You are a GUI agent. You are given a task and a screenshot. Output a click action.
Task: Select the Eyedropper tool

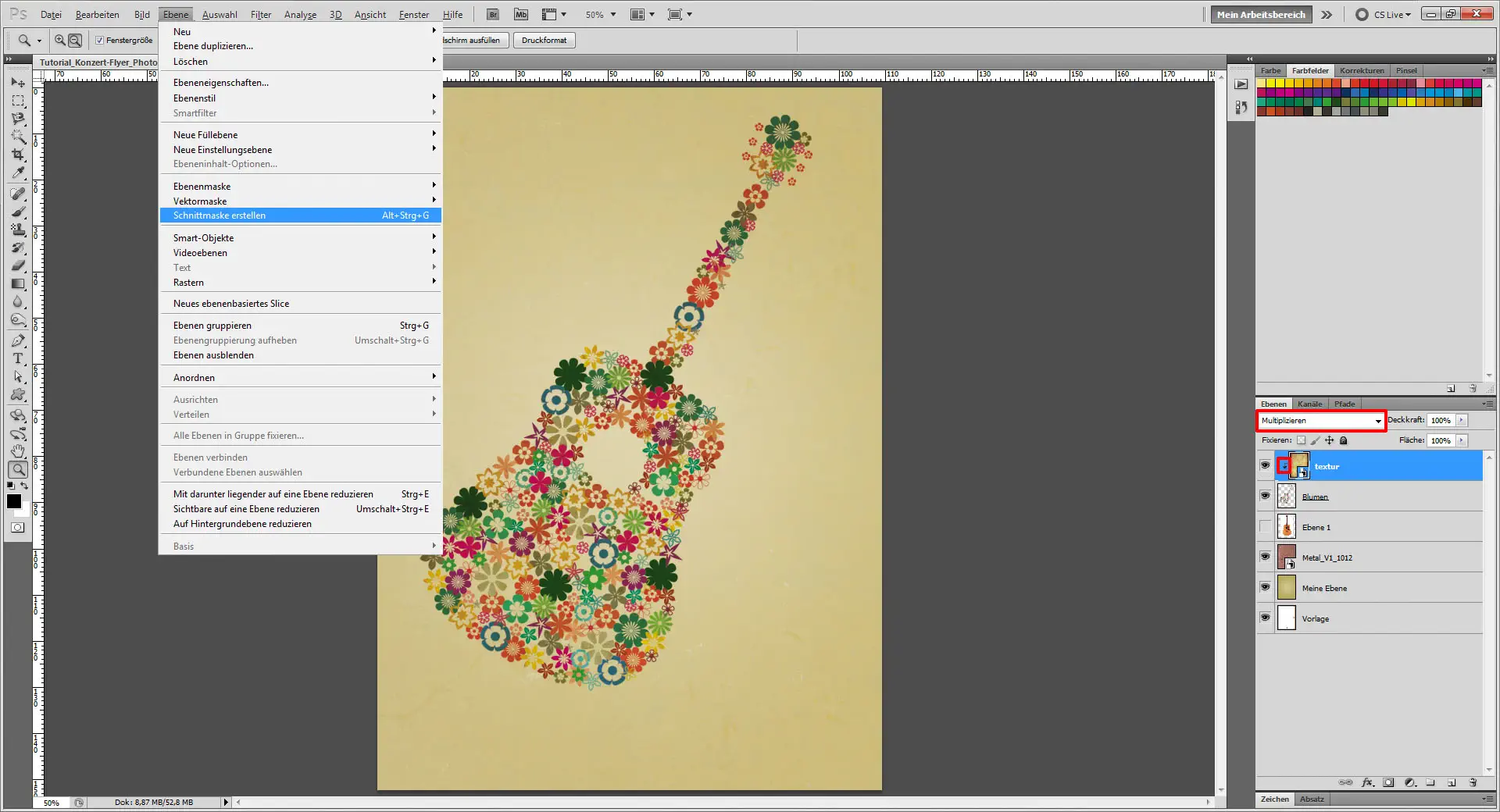point(18,173)
